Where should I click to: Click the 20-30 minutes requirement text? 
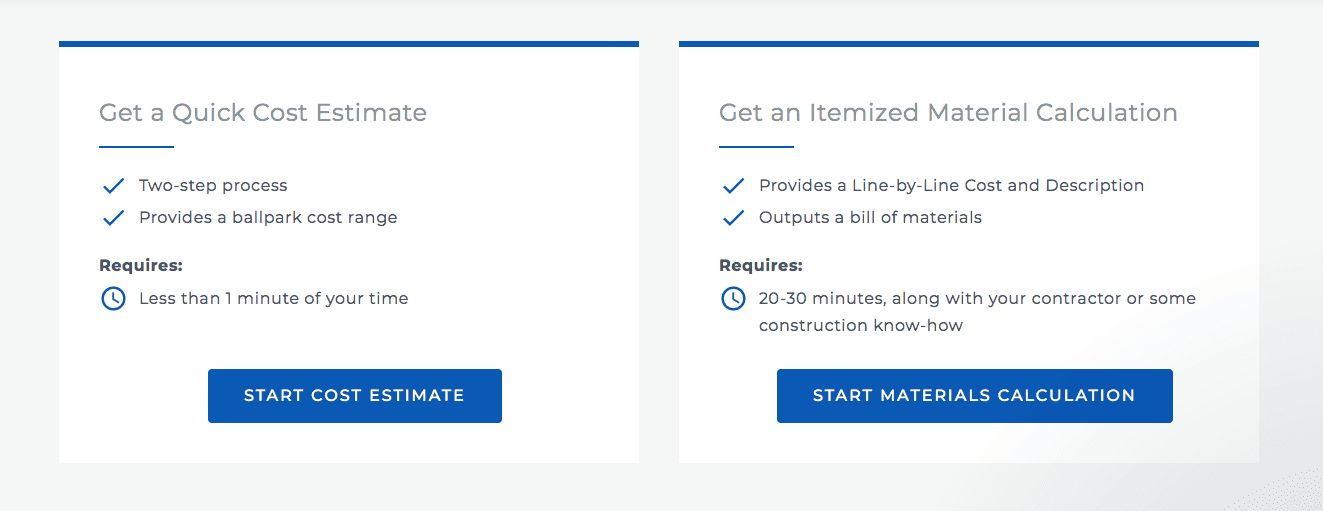pos(977,299)
